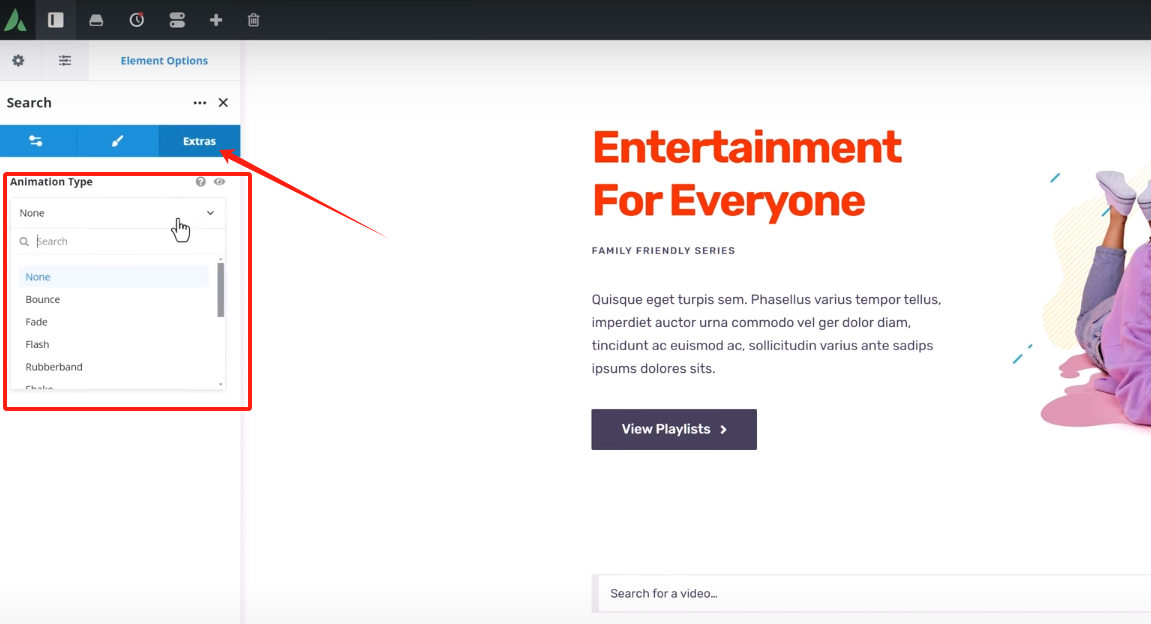Open the gear settings tab in sidebar
The width and height of the screenshot is (1151, 624).
tap(18, 61)
